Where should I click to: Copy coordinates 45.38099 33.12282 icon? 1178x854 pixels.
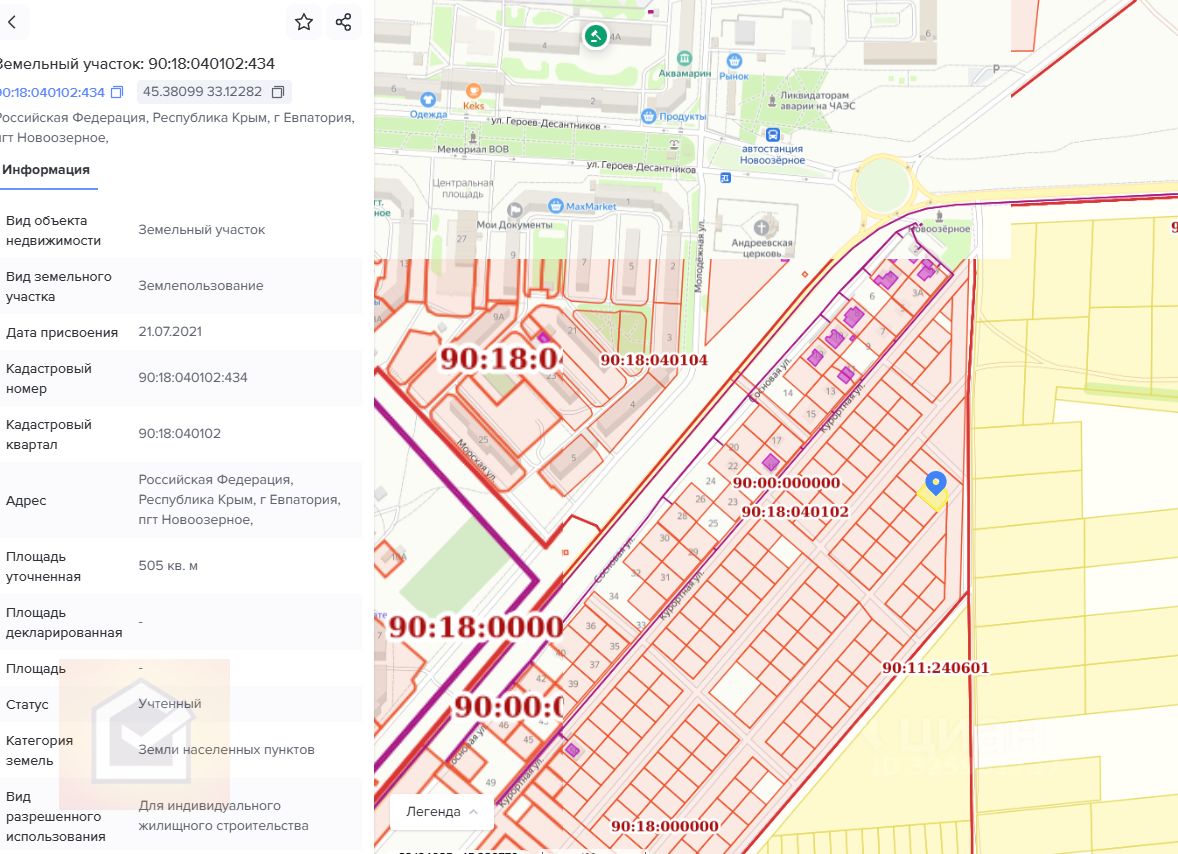point(278,92)
